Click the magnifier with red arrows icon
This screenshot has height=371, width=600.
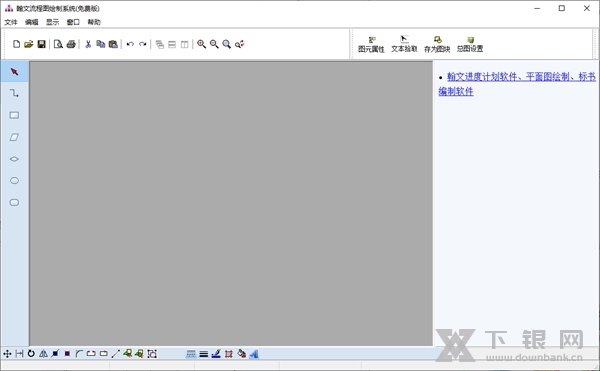pos(240,44)
